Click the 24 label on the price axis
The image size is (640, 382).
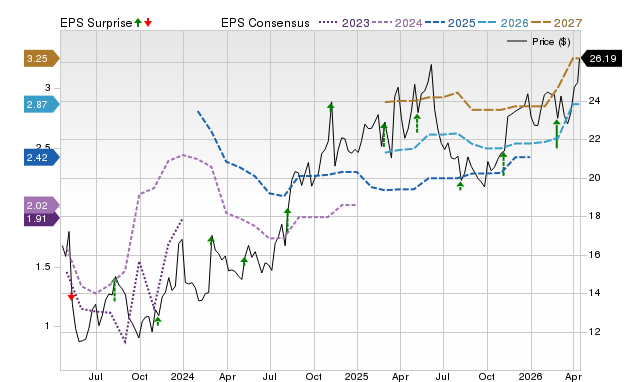[594, 101]
